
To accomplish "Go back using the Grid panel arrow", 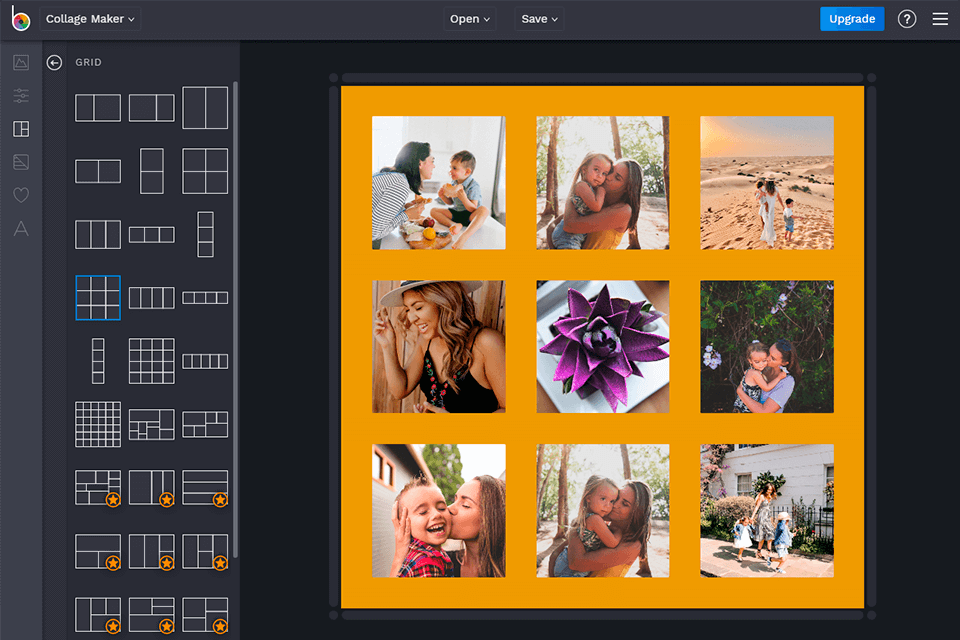I will pos(54,62).
